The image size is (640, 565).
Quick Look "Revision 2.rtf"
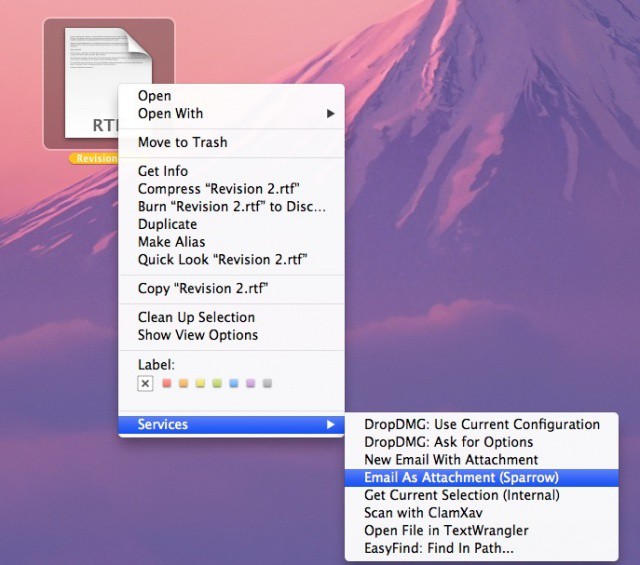[x=222, y=260]
